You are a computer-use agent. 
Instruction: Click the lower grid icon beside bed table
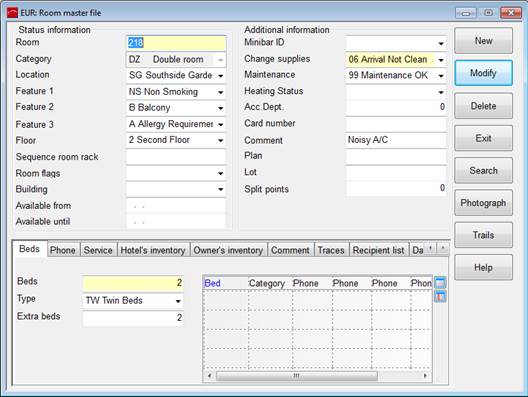click(x=440, y=297)
